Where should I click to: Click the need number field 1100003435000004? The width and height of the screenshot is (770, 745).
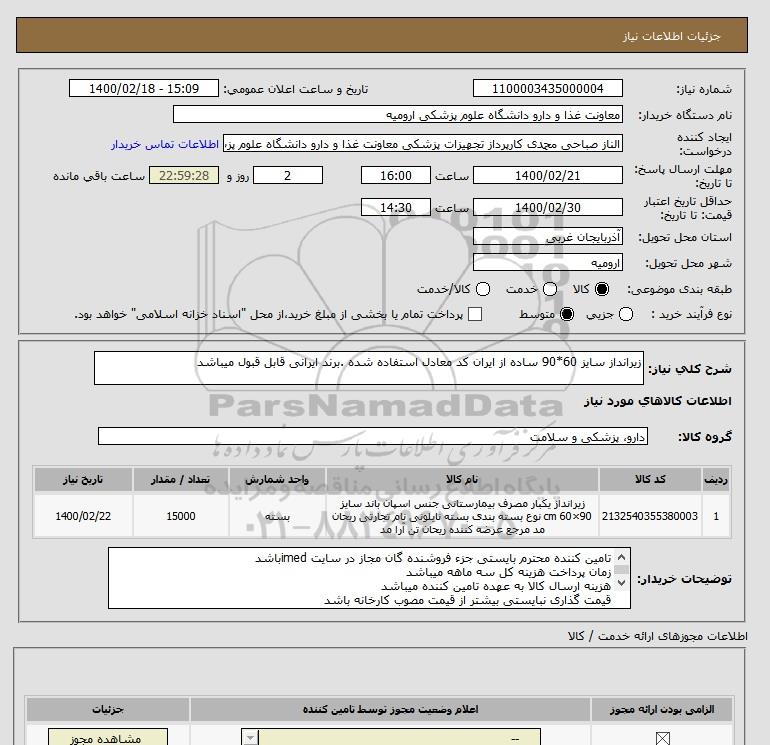(x=548, y=88)
